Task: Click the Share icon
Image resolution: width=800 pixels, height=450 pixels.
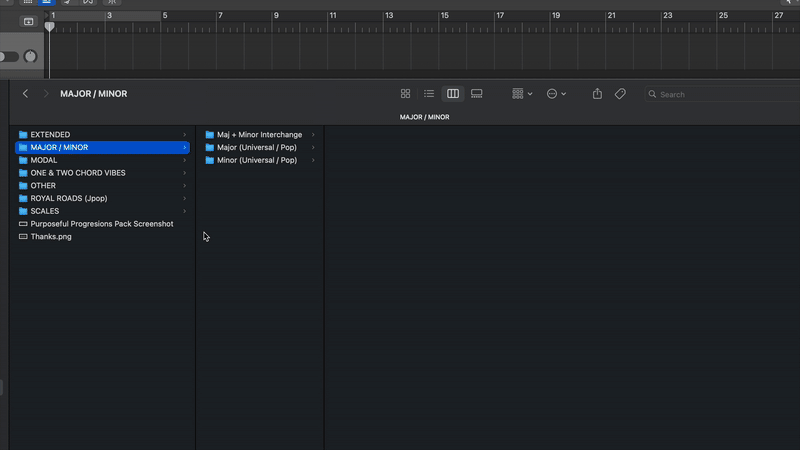Action: coord(597,94)
